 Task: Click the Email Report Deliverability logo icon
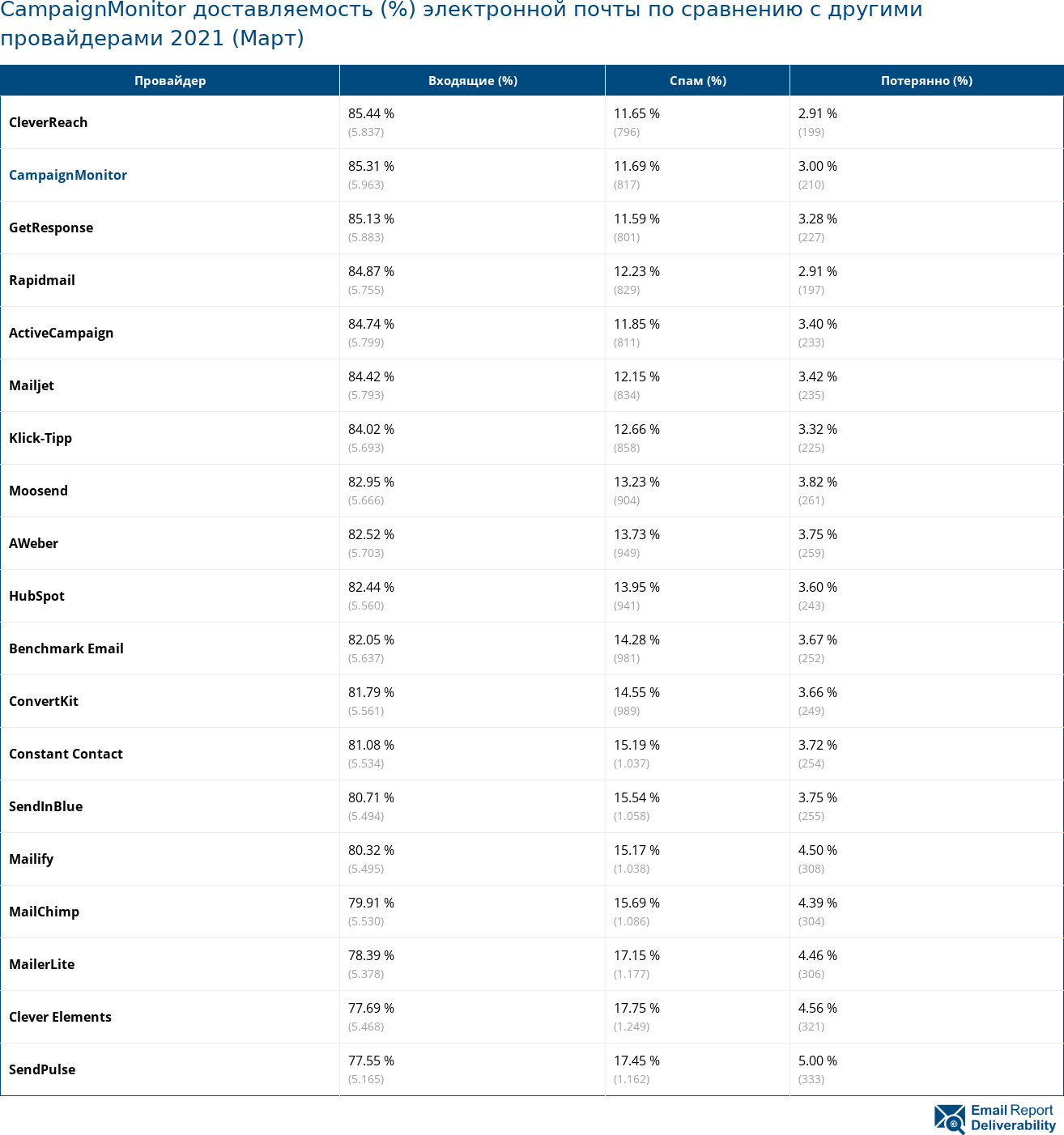click(x=949, y=1118)
